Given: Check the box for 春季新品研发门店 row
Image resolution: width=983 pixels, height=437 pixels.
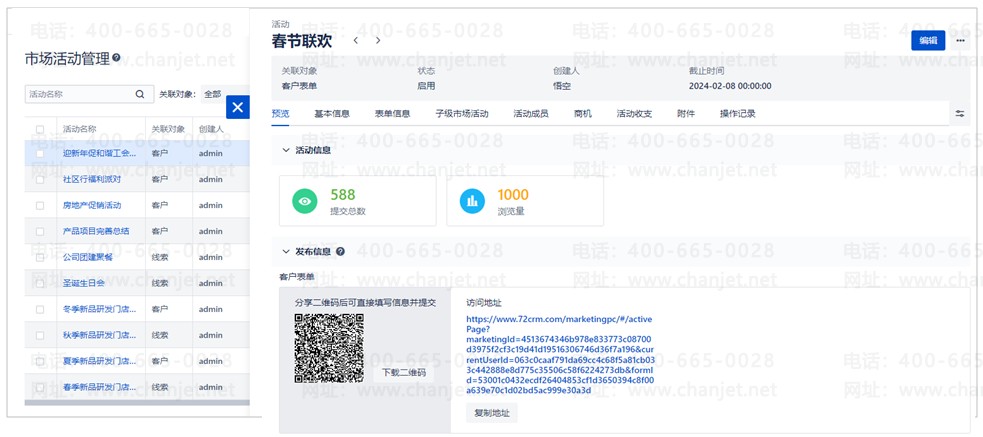Looking at the screenshot, I should (40, 387).
